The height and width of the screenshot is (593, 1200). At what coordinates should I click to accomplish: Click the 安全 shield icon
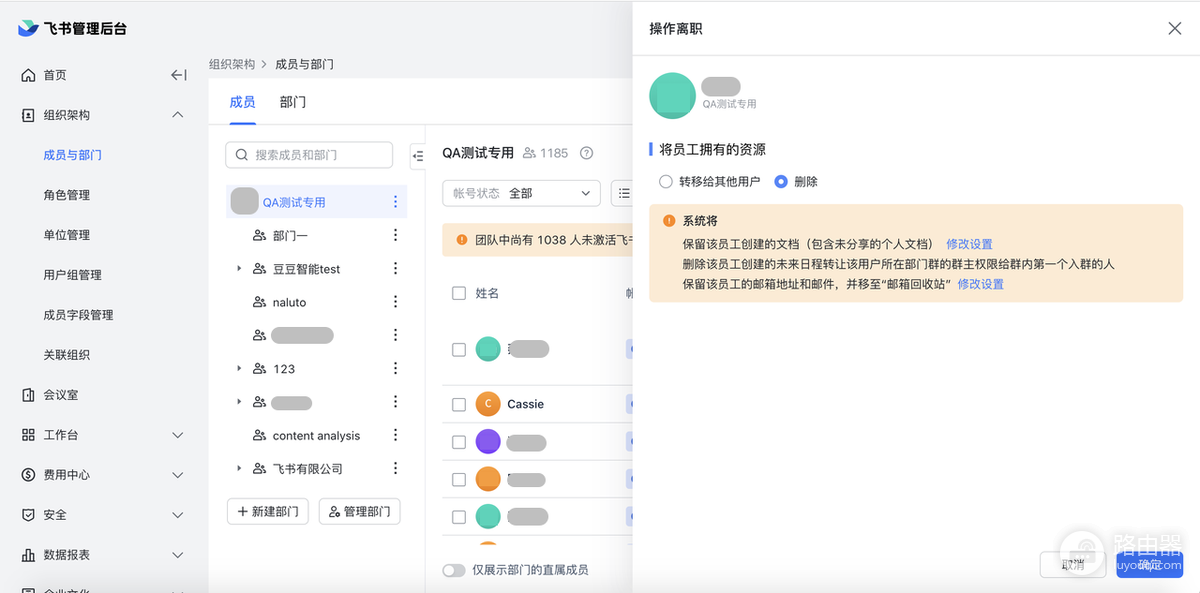pyautogui.click(x=28, y=515)
